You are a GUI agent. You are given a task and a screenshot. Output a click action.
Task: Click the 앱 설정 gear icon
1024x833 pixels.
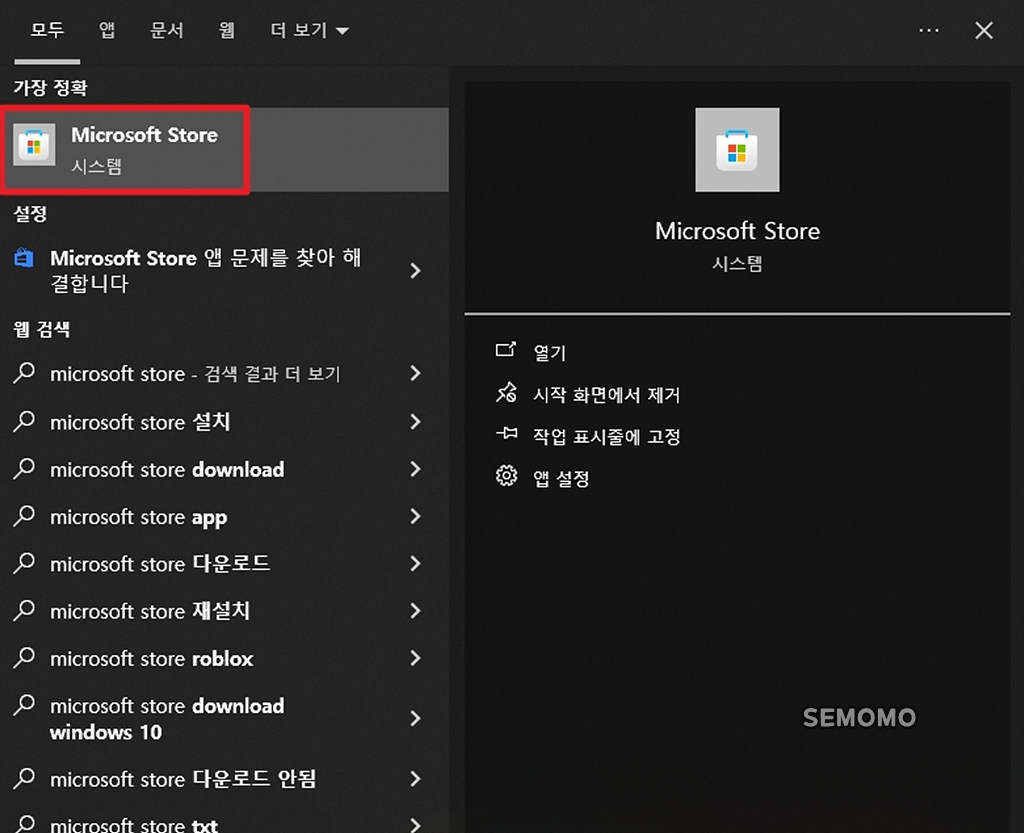[x=505, y=476]
